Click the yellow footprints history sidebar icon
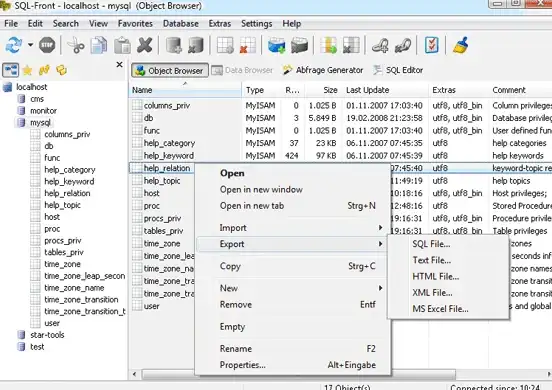Screen dimensions: 552x390 tap(44, 70)
